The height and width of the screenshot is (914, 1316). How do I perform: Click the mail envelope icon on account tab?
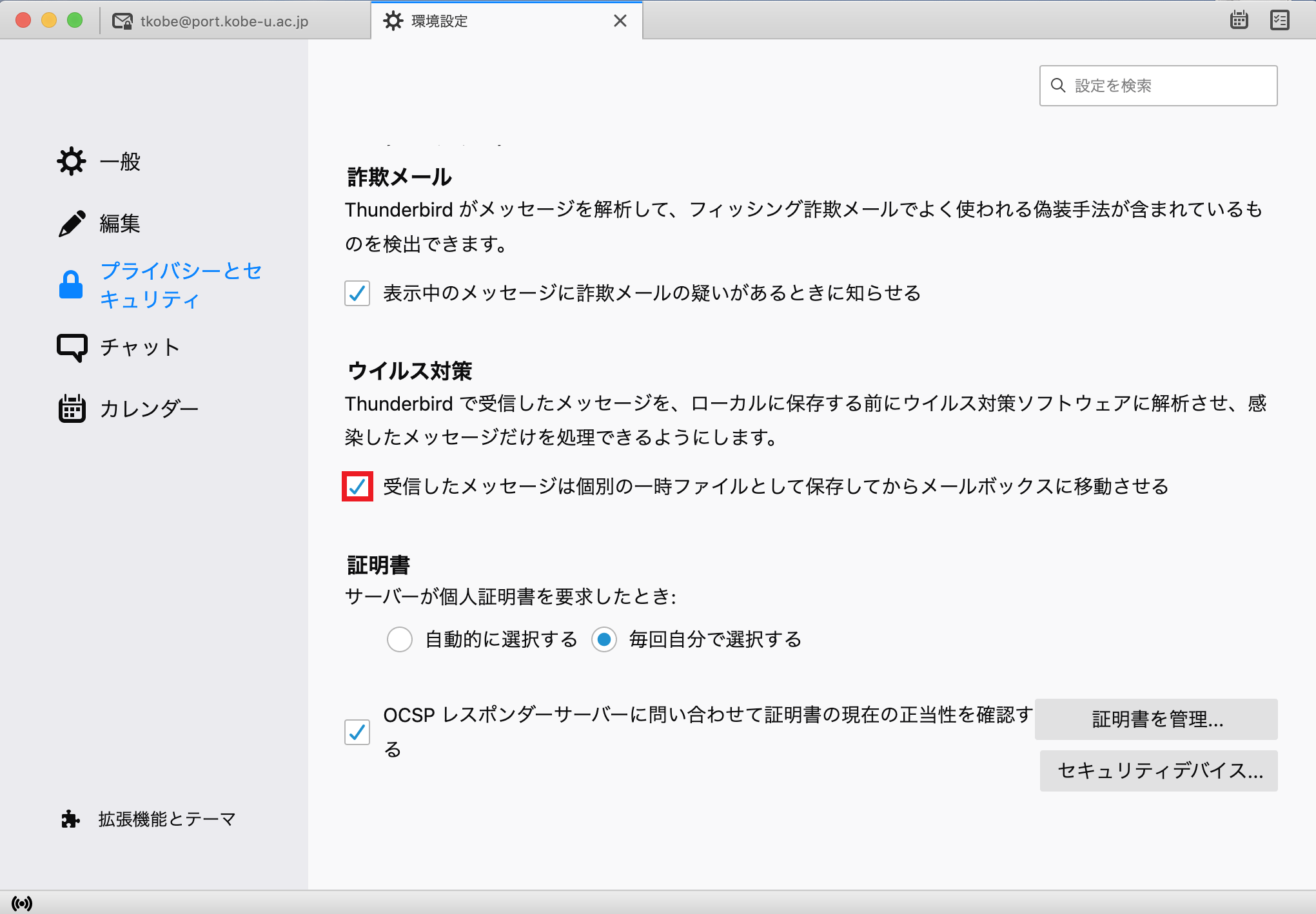coord(123,21)
